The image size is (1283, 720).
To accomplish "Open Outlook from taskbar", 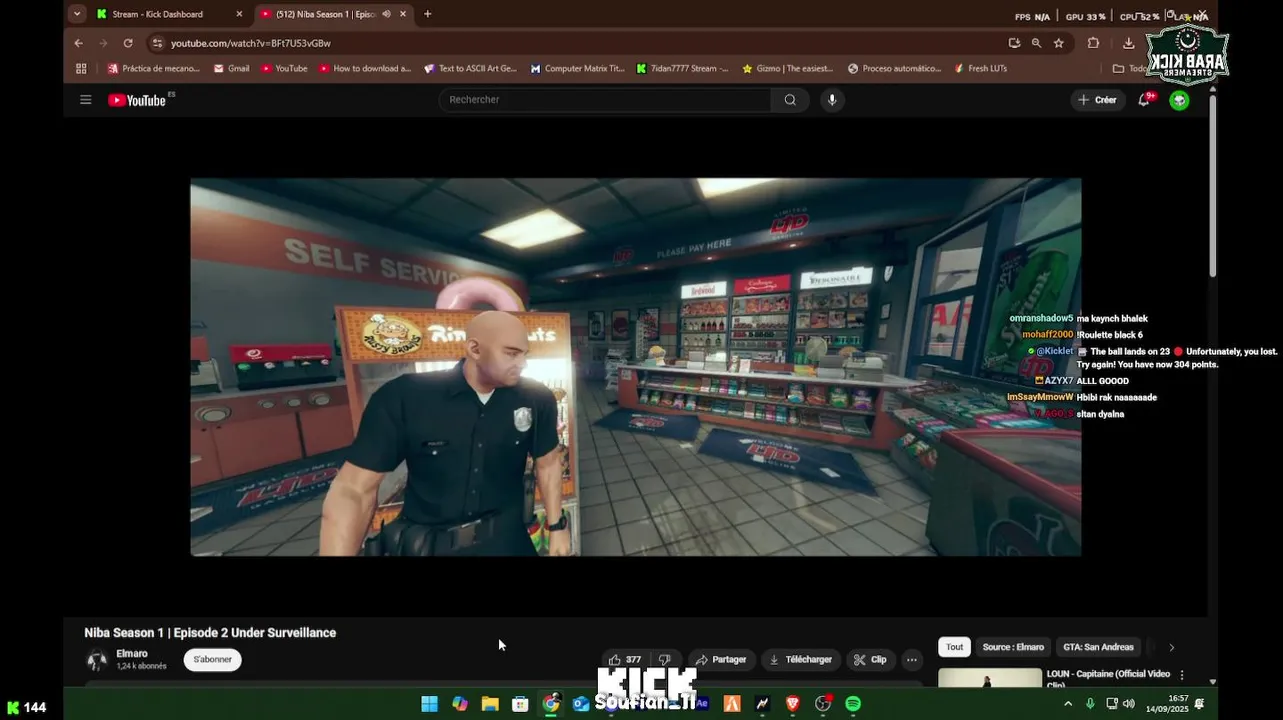I will pyautogui.click(x=581, y=704).
